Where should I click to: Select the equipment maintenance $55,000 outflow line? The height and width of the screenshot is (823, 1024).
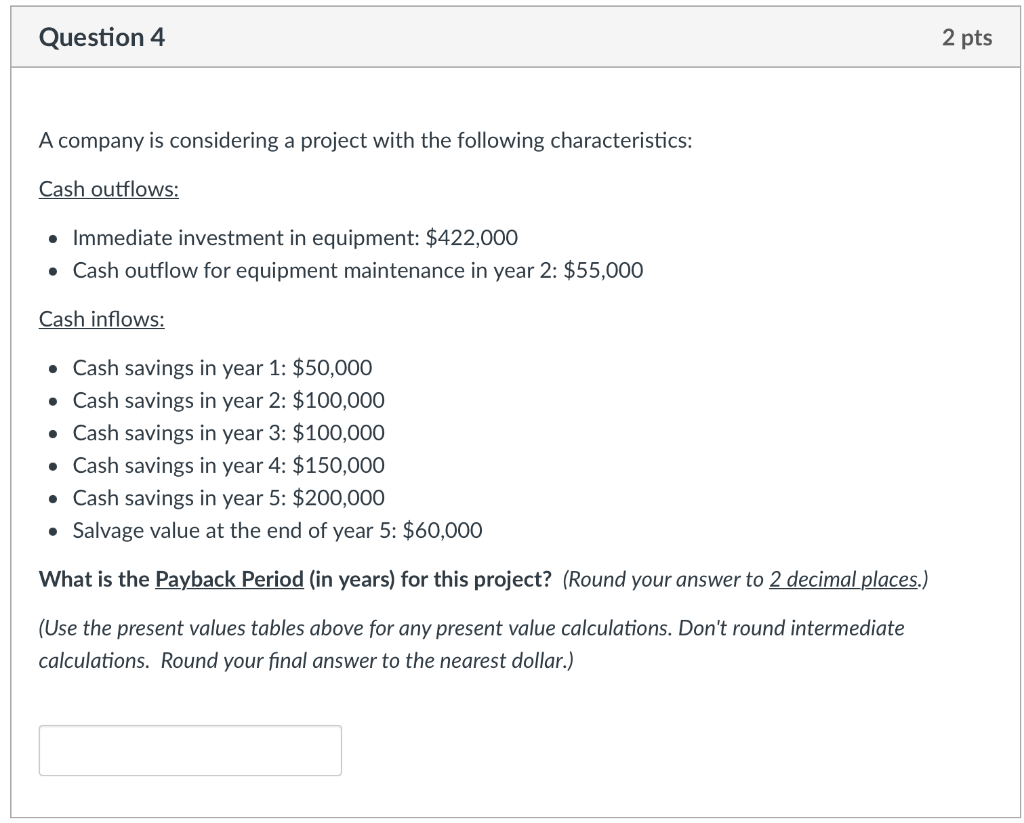click(x=358, y=270)
